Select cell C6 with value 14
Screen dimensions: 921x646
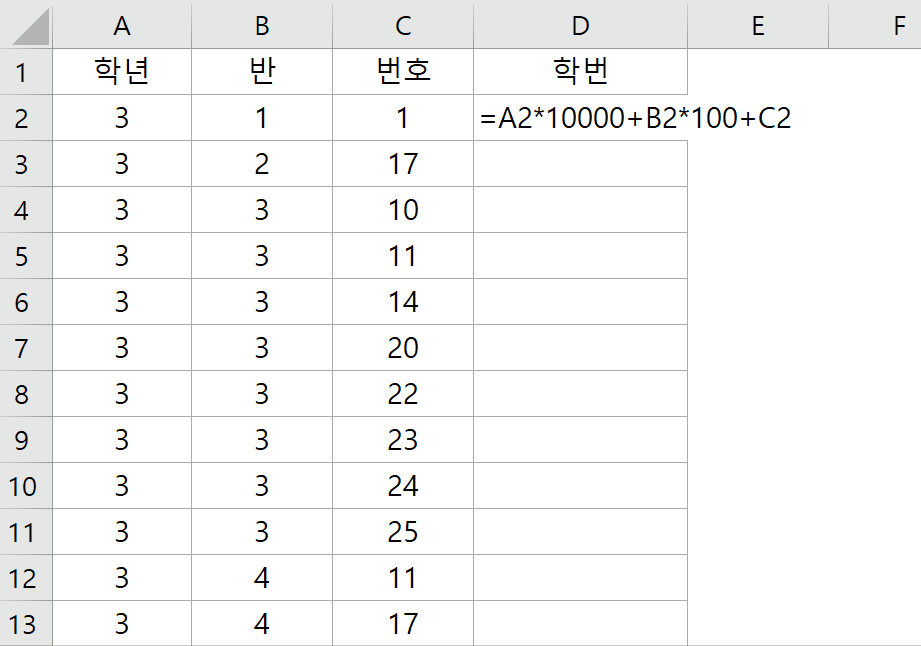click(403, 302)
